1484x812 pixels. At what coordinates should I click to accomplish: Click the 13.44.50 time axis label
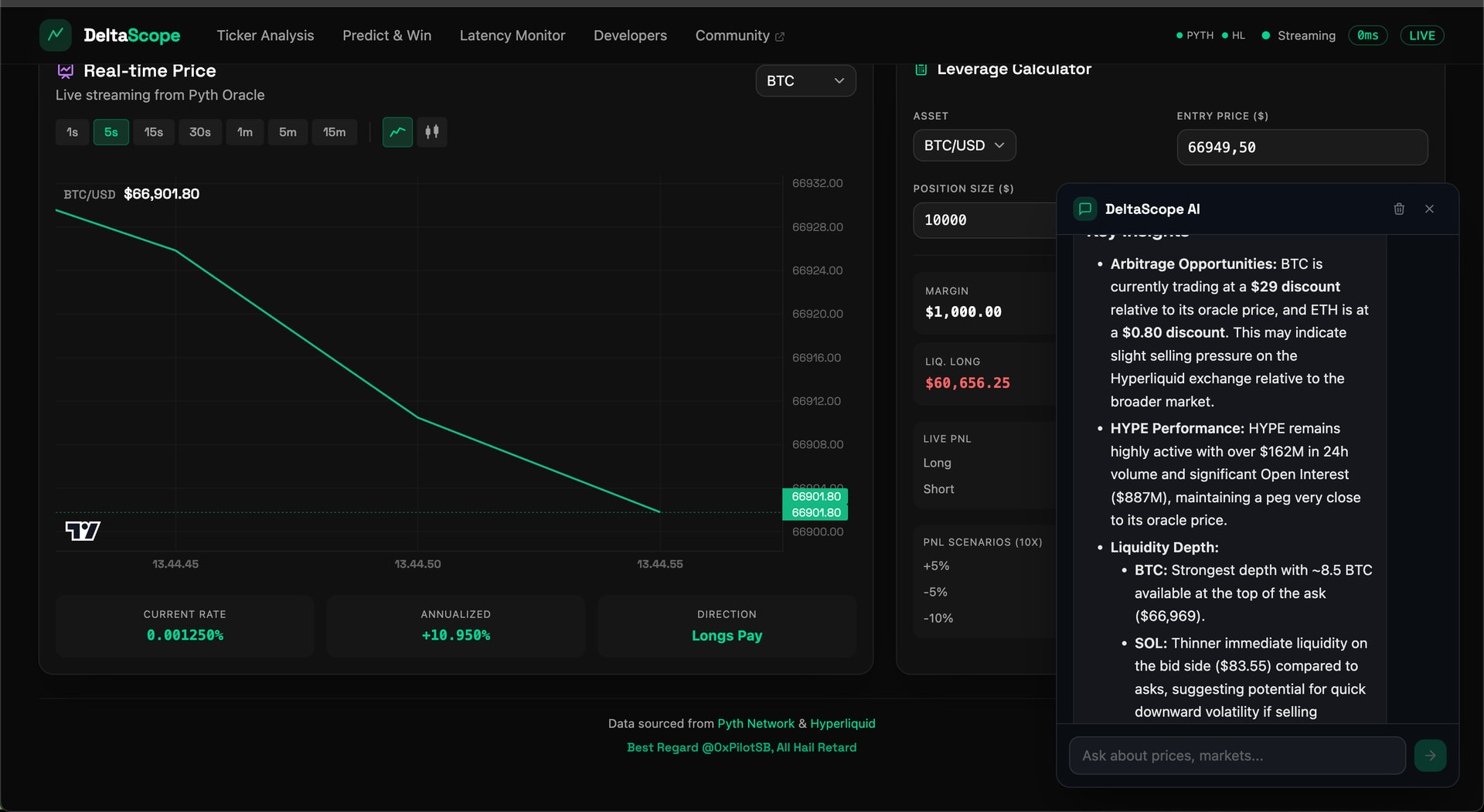click(x=417, y=564)
